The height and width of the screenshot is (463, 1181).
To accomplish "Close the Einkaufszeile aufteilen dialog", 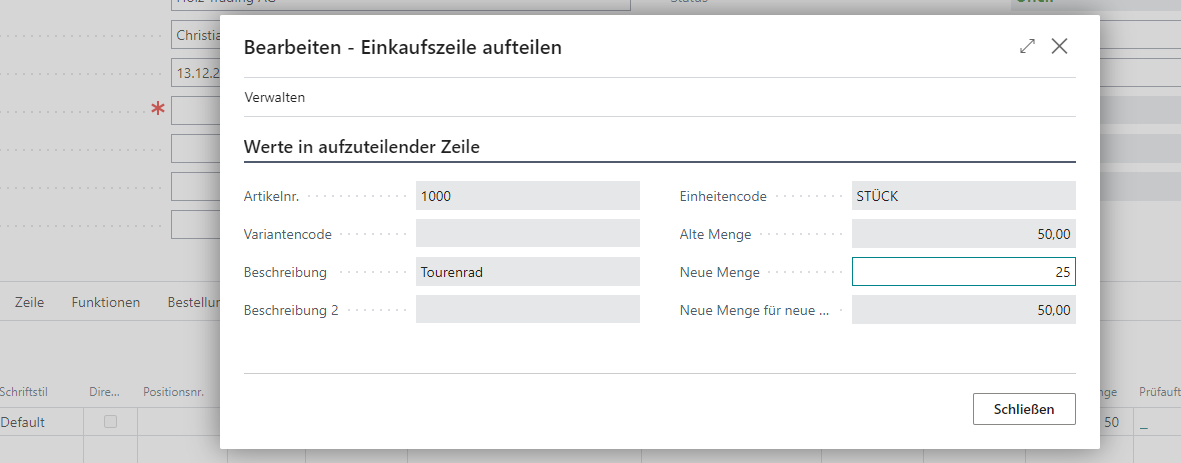I will pyautogui.click(x=1059, y=47).
